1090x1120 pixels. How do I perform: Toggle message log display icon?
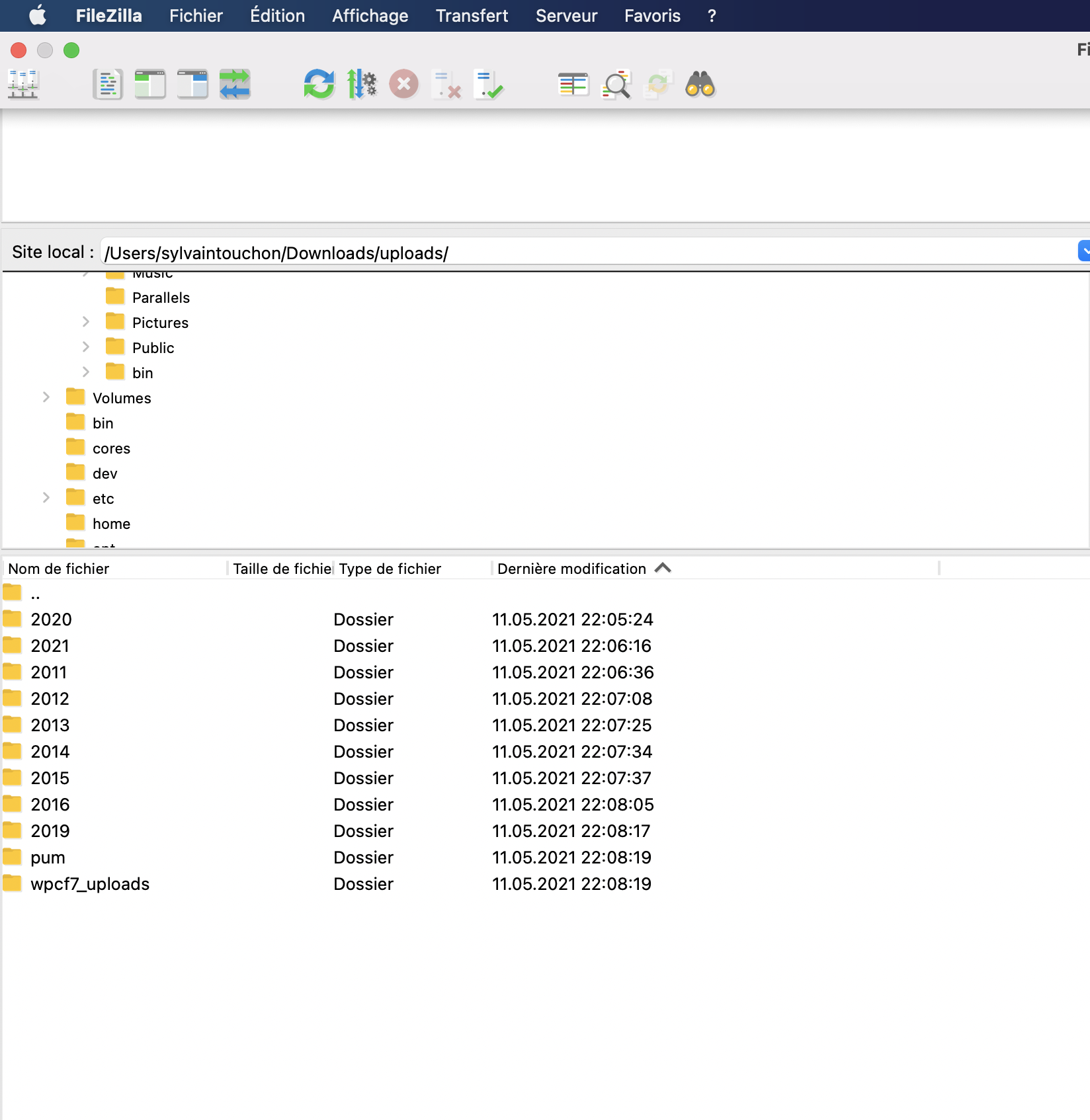108,85
